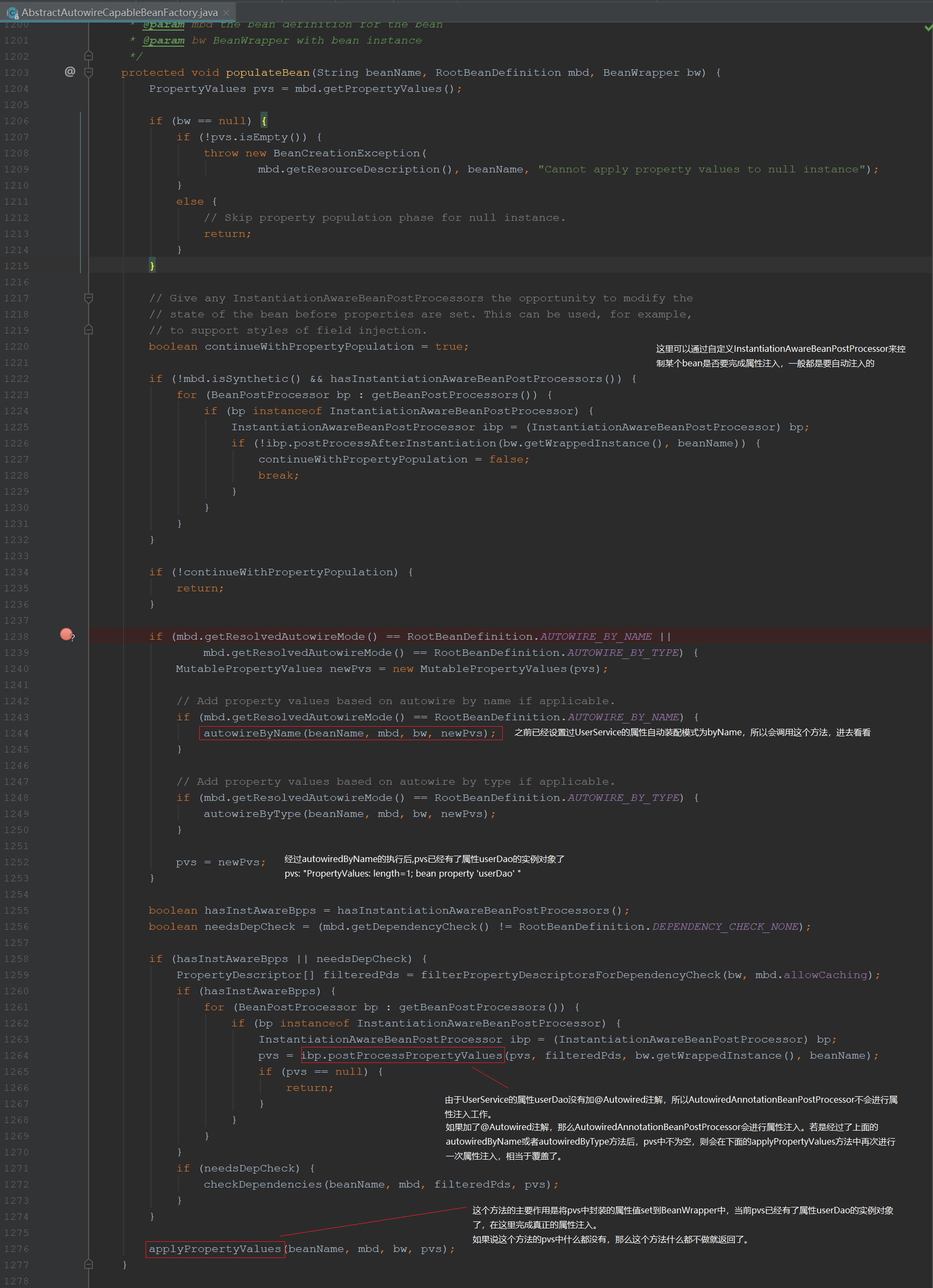Click the BeanCreationException class name
The image size is (933, 1288).
(347, 153)
